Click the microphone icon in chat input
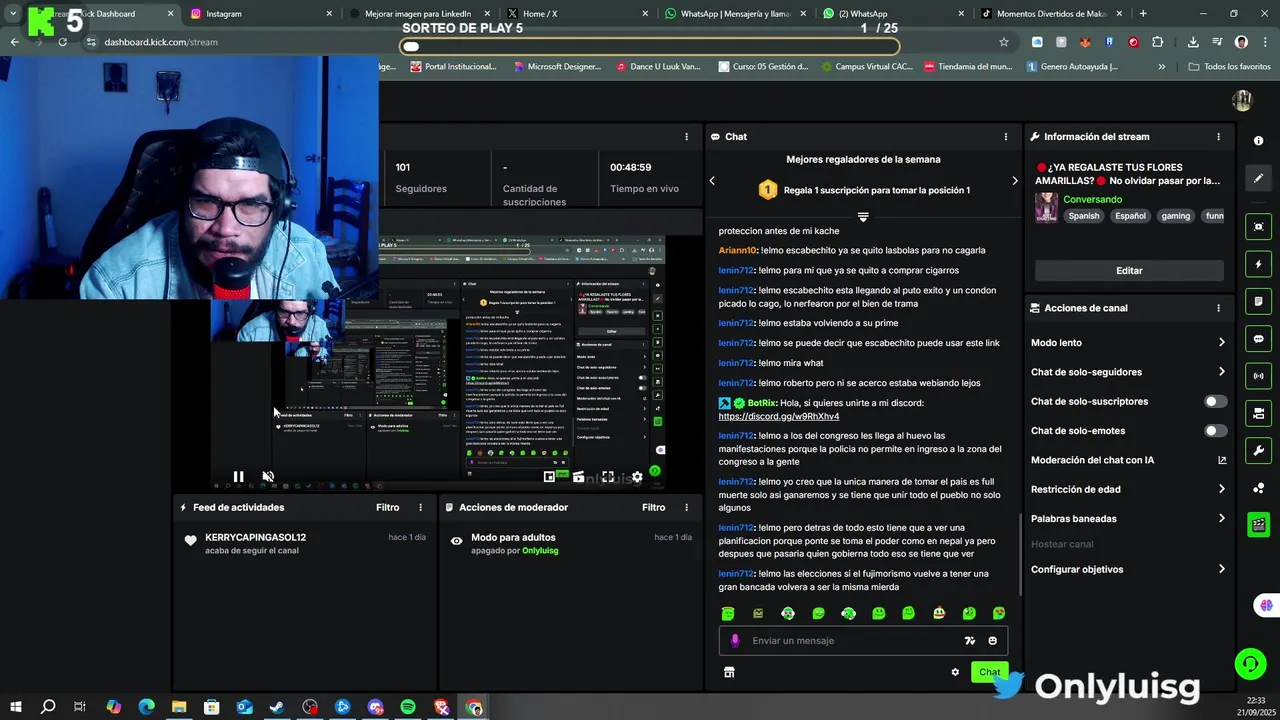 coord(735,641)
